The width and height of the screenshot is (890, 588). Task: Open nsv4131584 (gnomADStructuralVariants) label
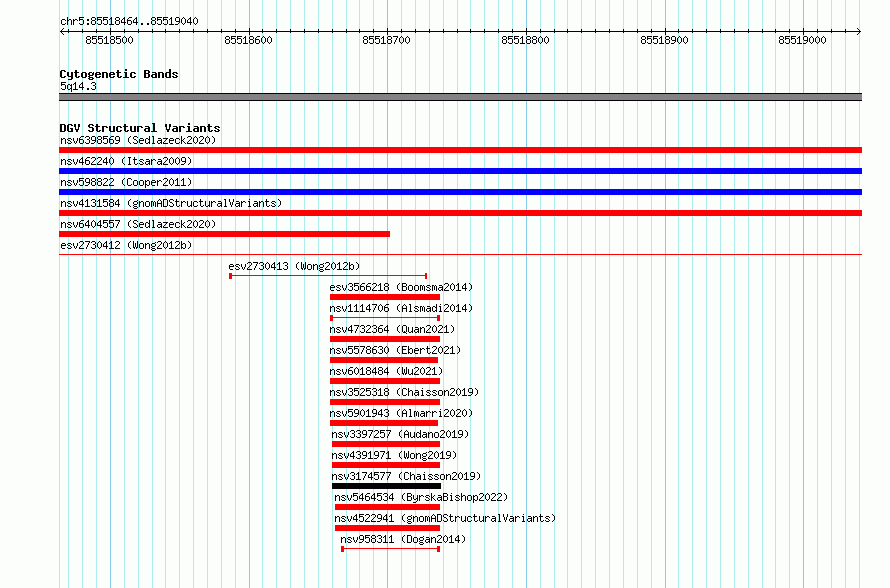point(171,203)
